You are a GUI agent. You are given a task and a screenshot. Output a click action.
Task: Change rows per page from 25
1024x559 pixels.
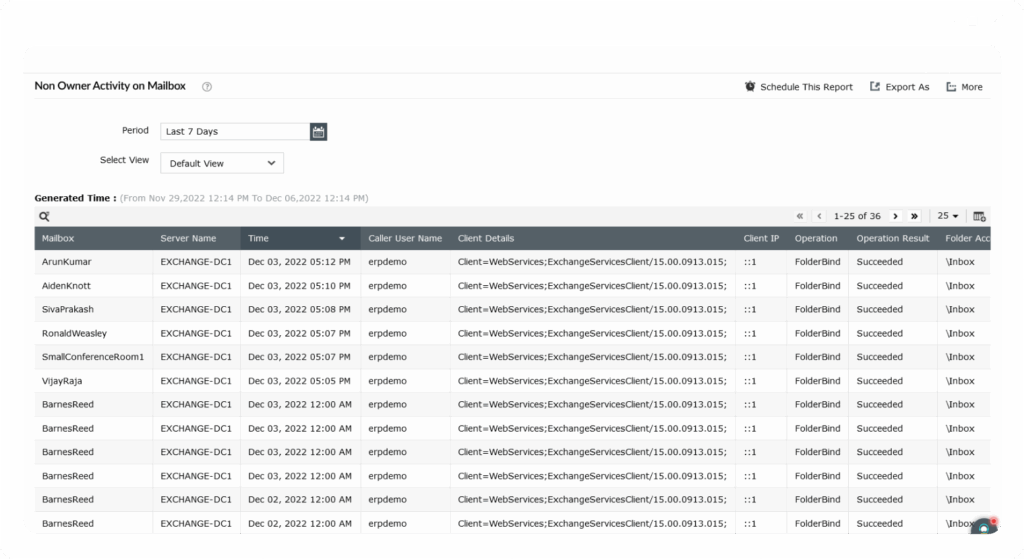948,216
